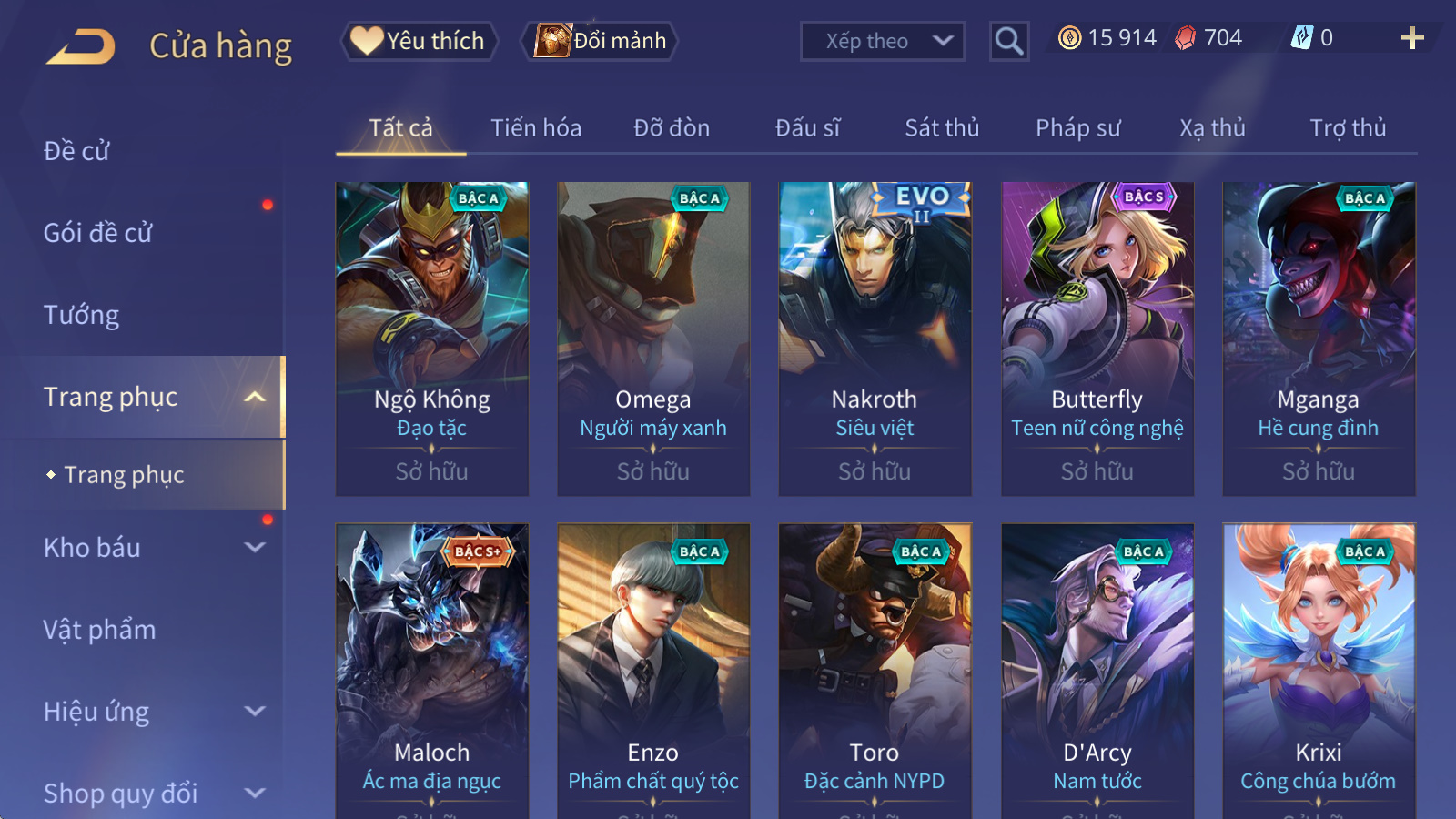Select the Tiến hóa tab
The width and height of the screenshot is (1456, 819).
536,128
